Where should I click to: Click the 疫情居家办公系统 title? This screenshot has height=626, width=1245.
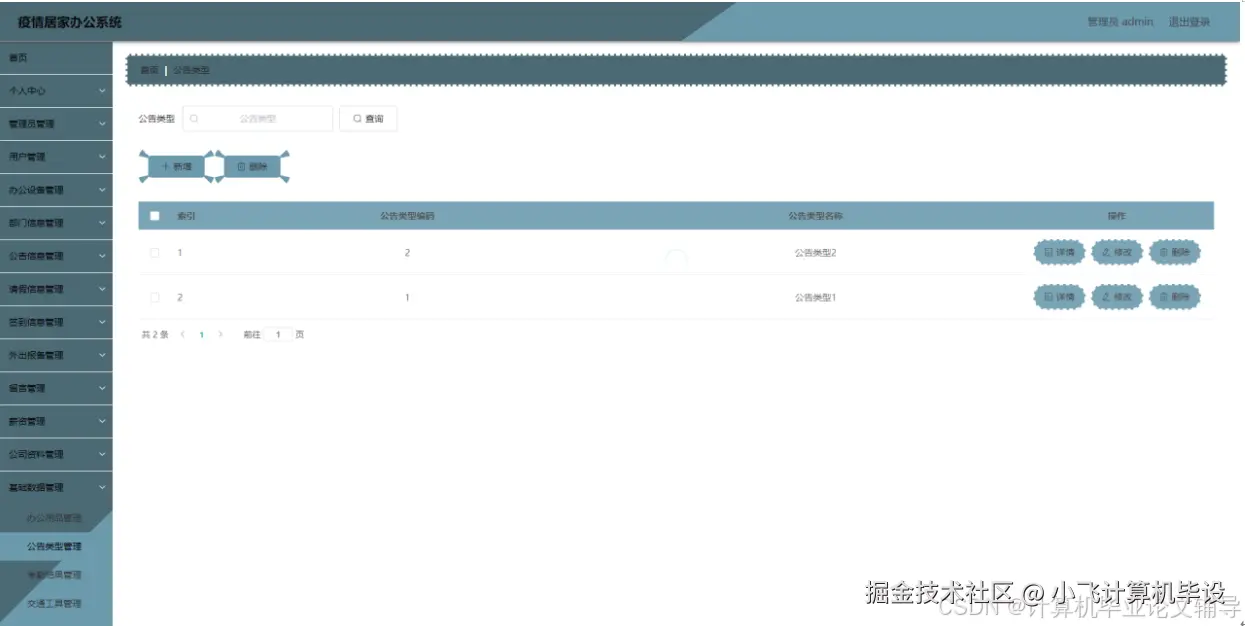69,22
